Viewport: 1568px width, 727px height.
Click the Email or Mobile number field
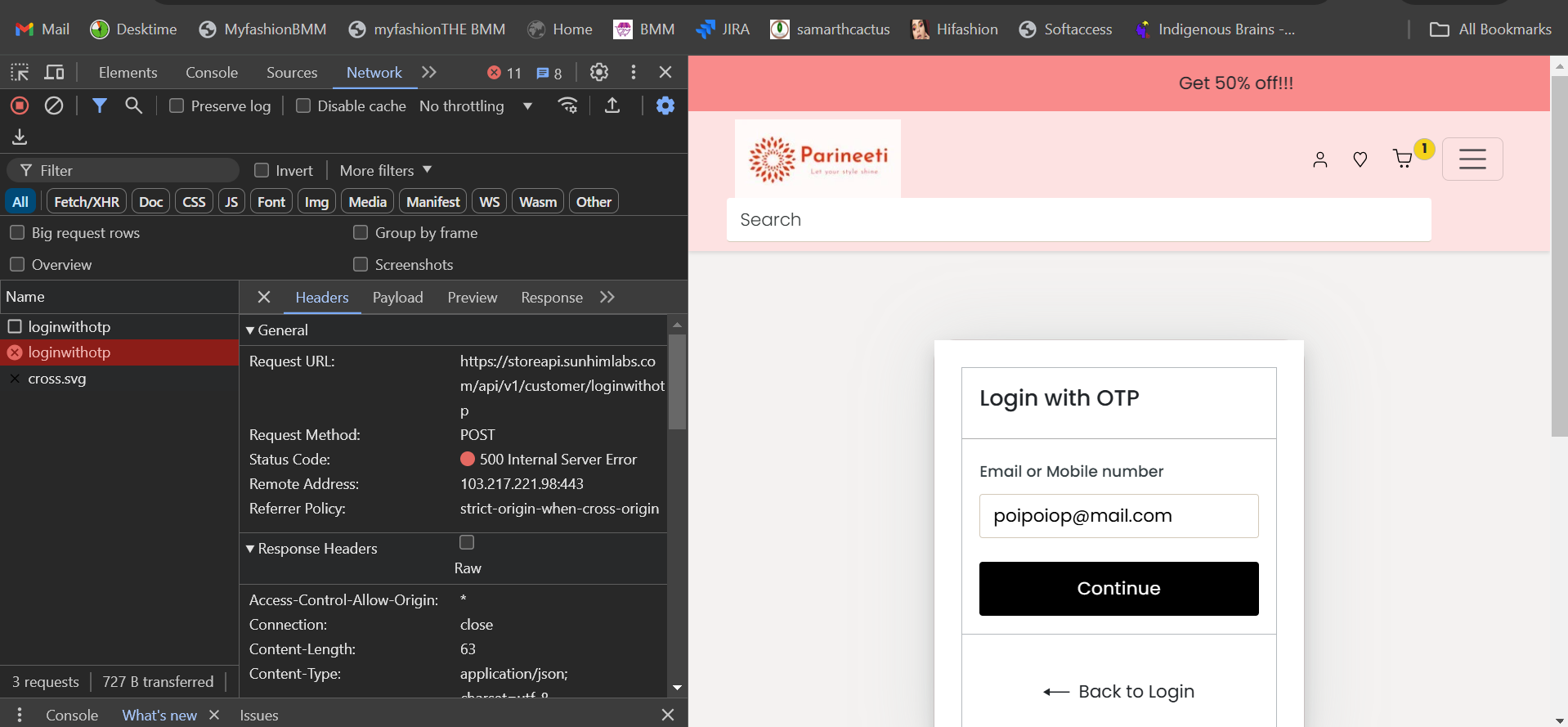(x=1118, y=516)
